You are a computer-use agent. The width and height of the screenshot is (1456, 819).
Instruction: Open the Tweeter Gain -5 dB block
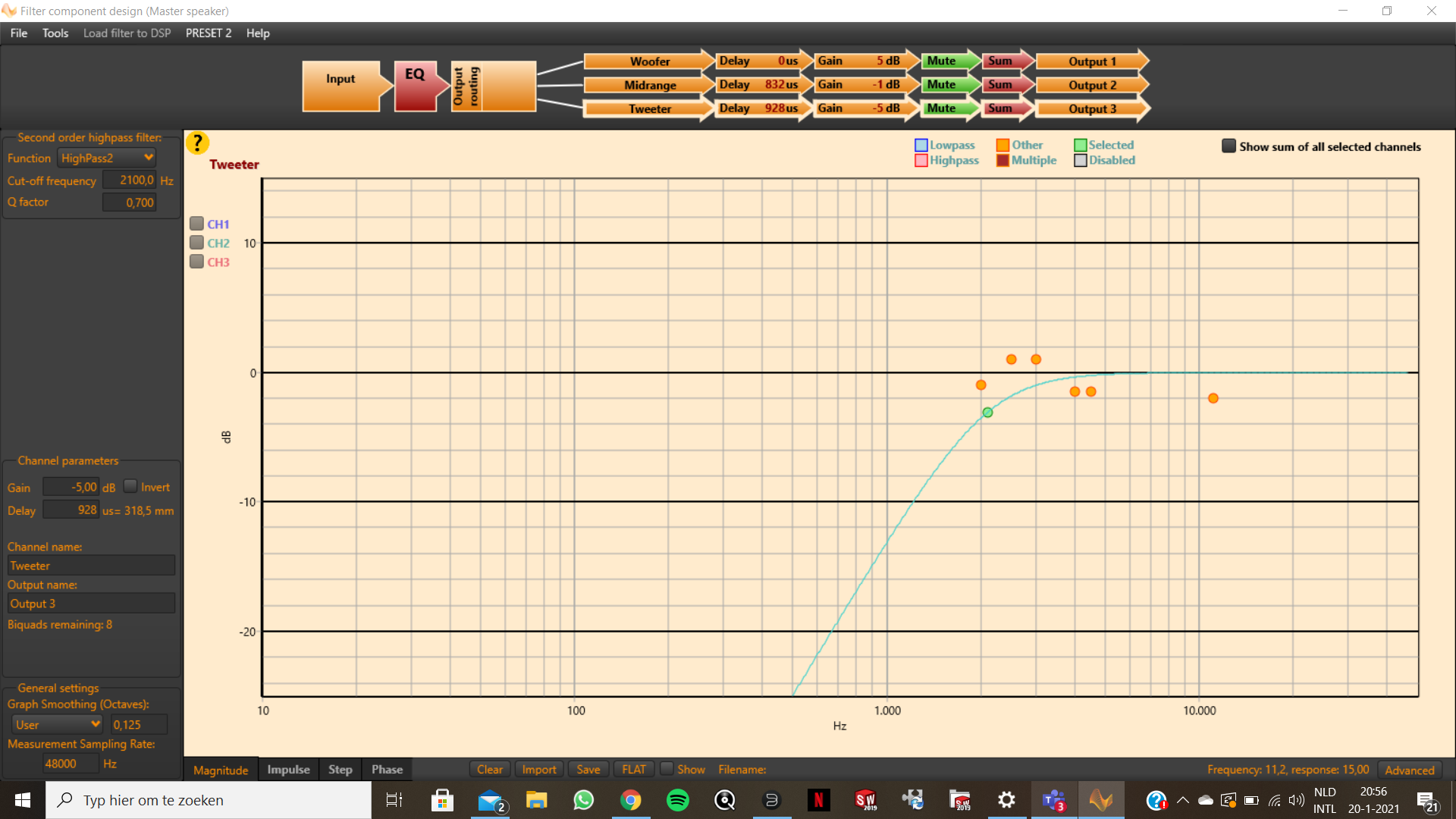click(866, 108)
